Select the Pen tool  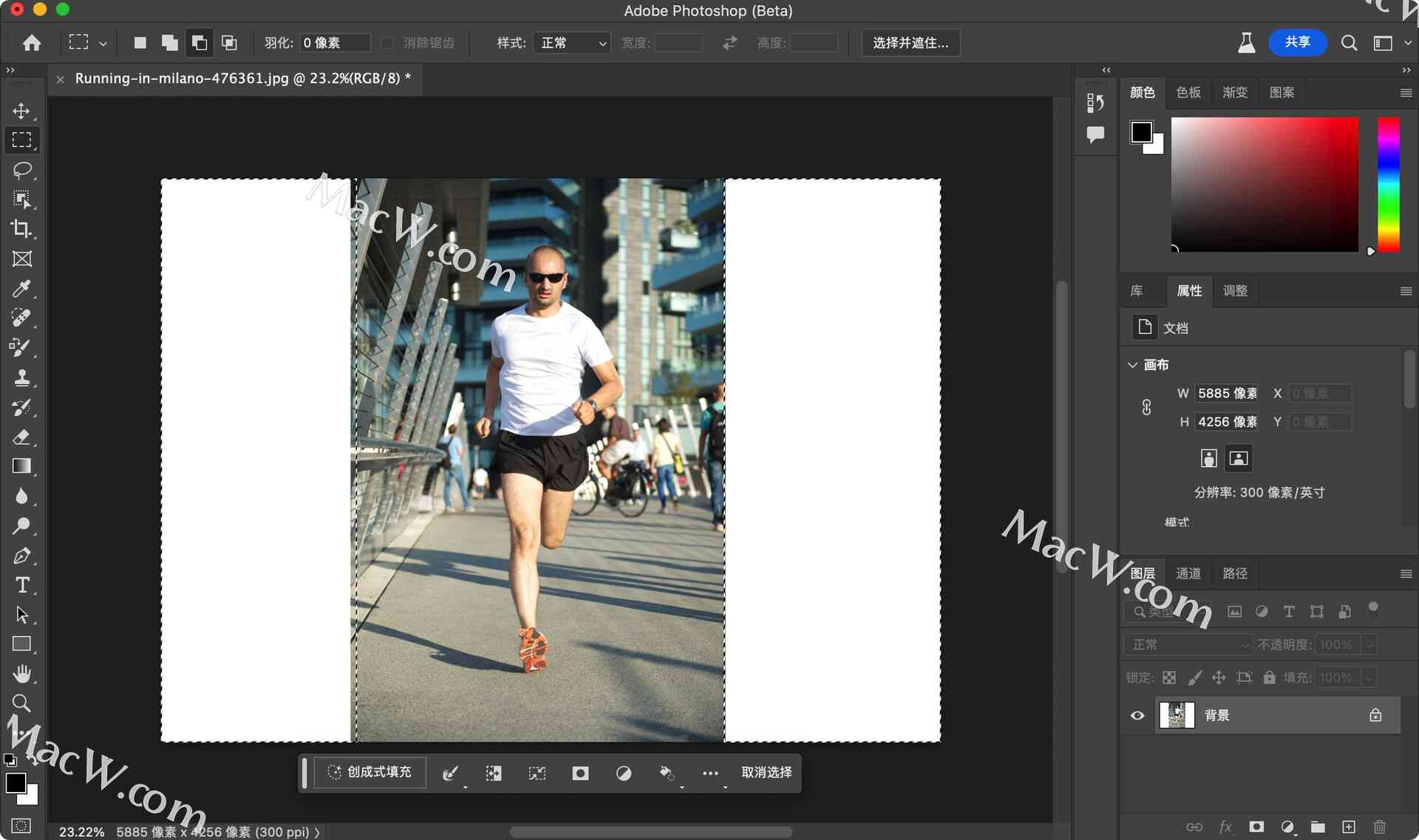(21, 556)
